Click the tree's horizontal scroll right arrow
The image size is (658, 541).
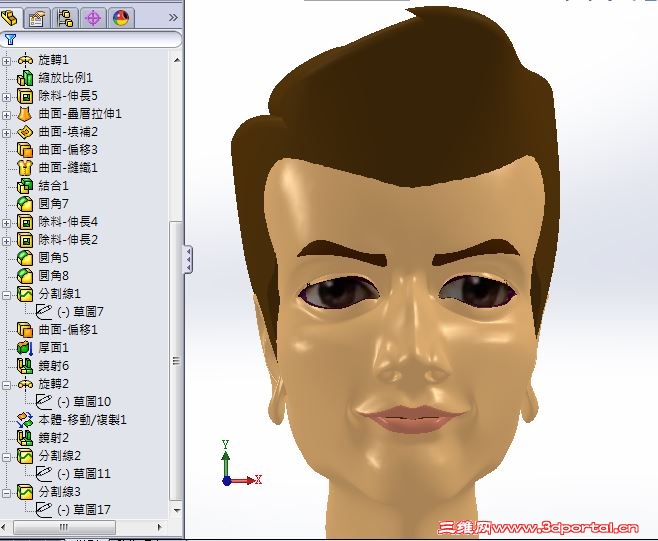point(159,527)
